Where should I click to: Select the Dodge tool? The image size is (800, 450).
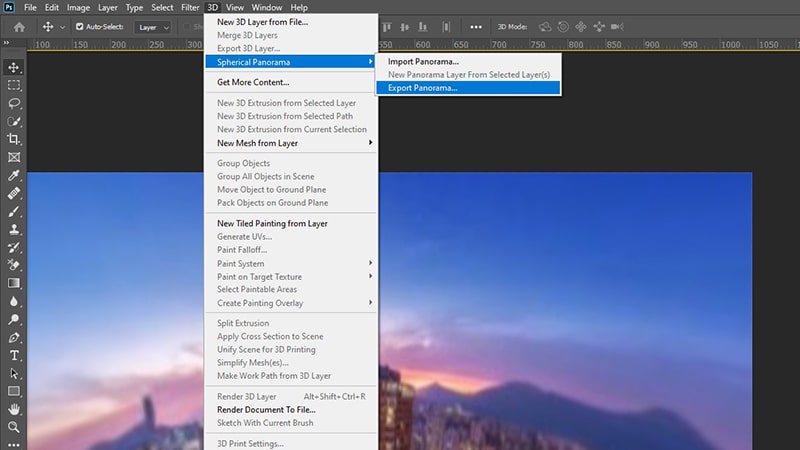click(x=14, y=319)
